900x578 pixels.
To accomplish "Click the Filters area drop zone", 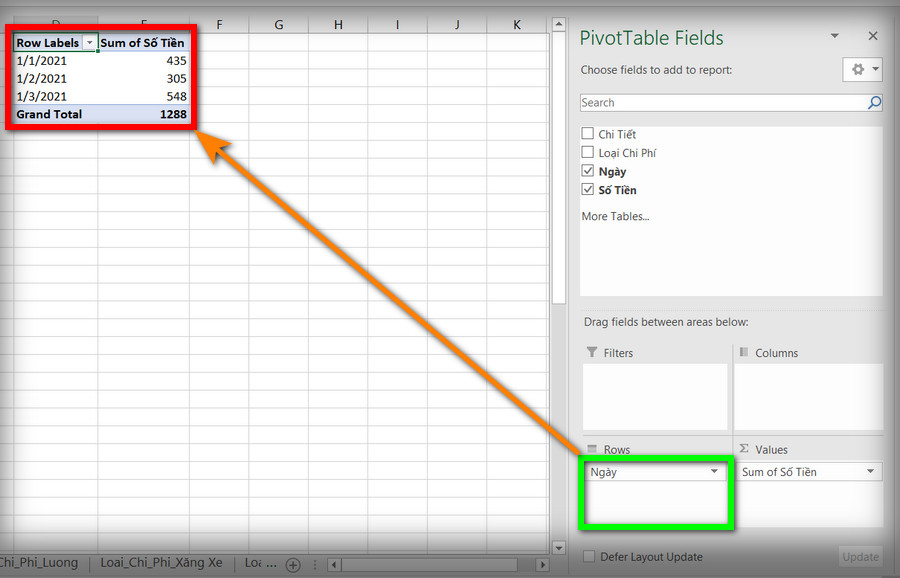I will pos(655,397).
